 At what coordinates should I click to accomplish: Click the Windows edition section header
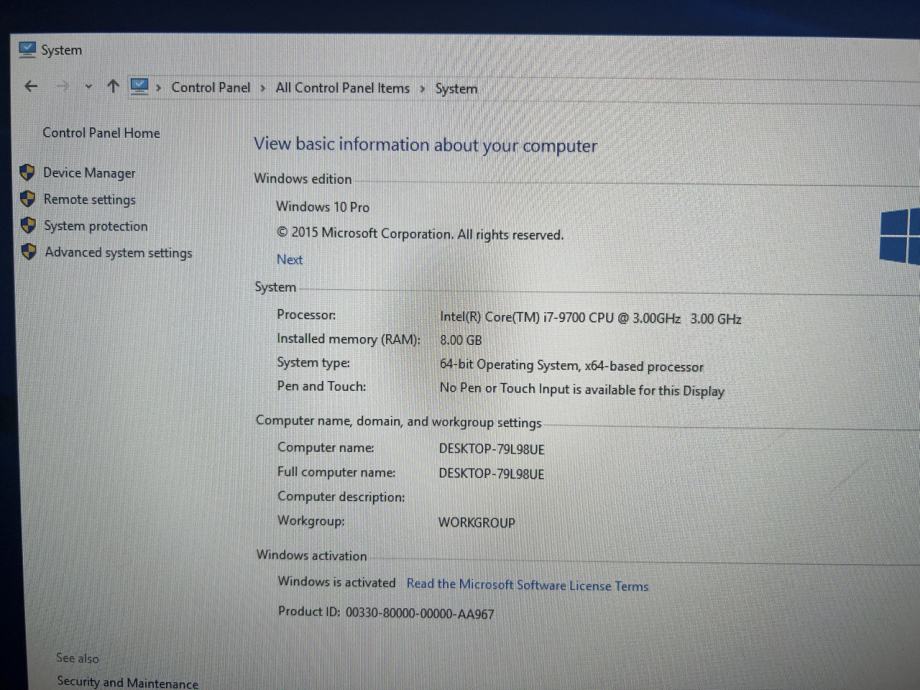coord(303,178)
